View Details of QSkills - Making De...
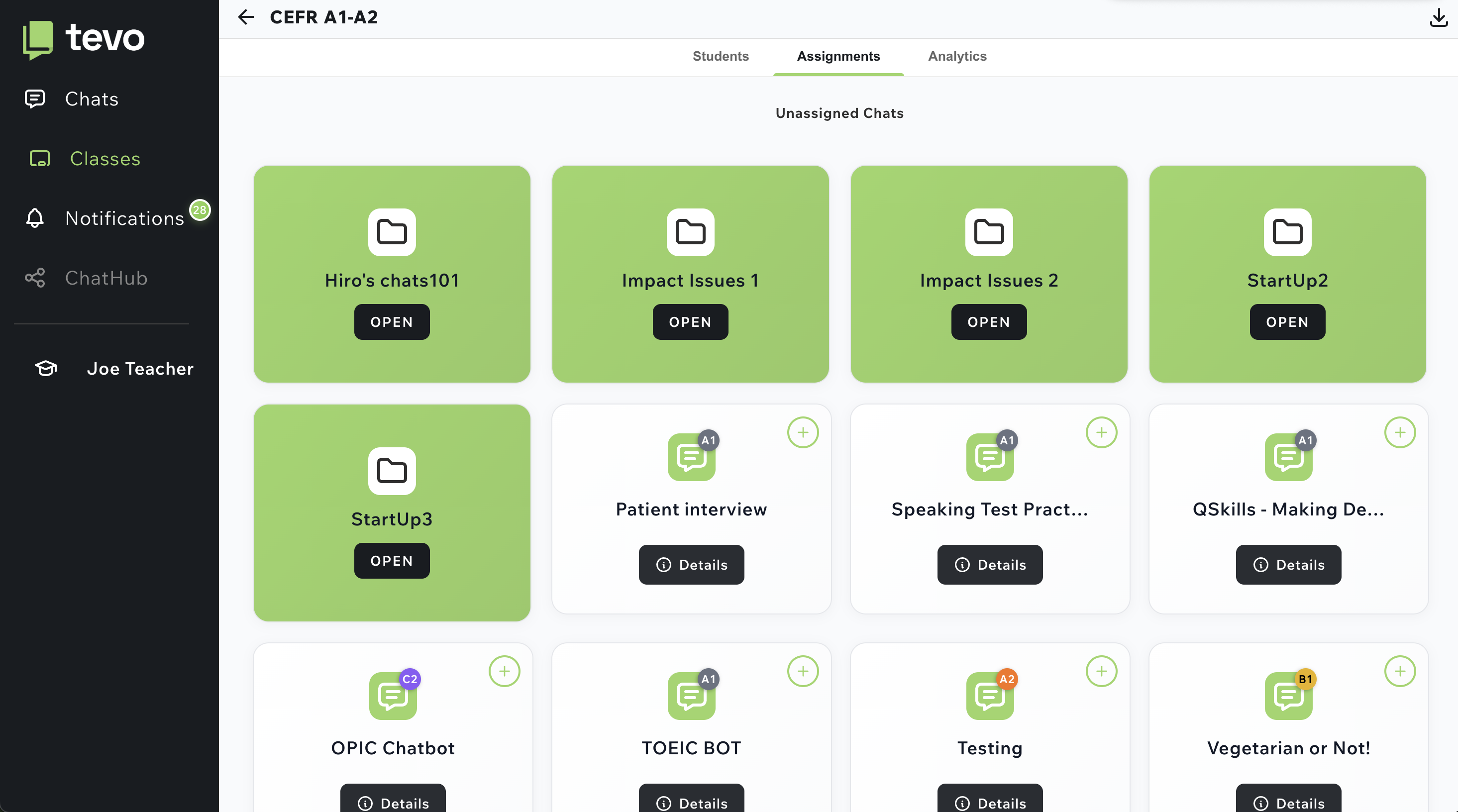The height and width of the screenshot is (812, 1458). (x=1288, y=565)
